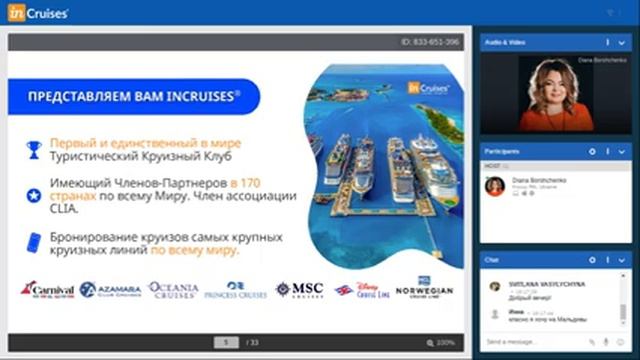
Task: Click the 'Participants' panel title
Action: (502, 151)
